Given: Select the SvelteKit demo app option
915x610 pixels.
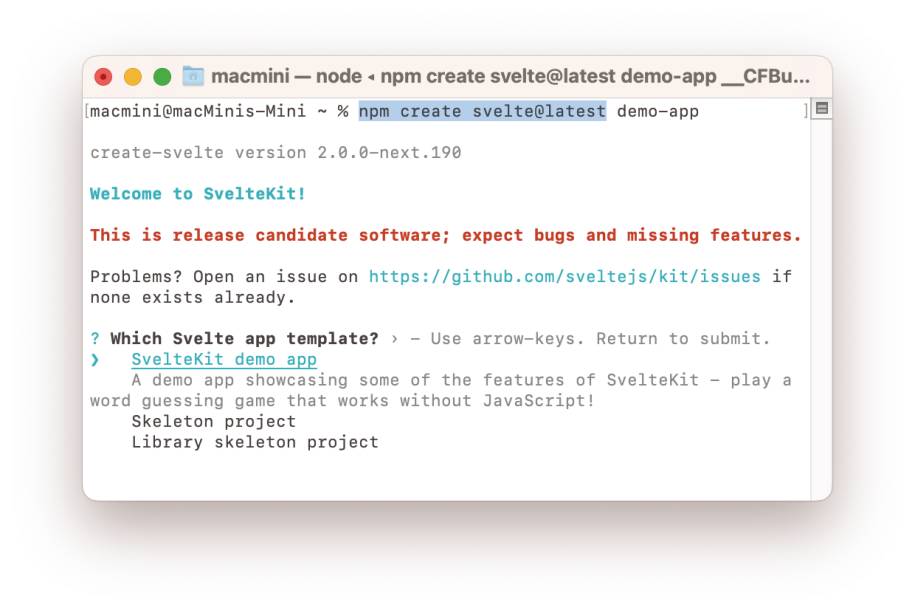Looking at the screenshot, I should (x=224, y=360).
